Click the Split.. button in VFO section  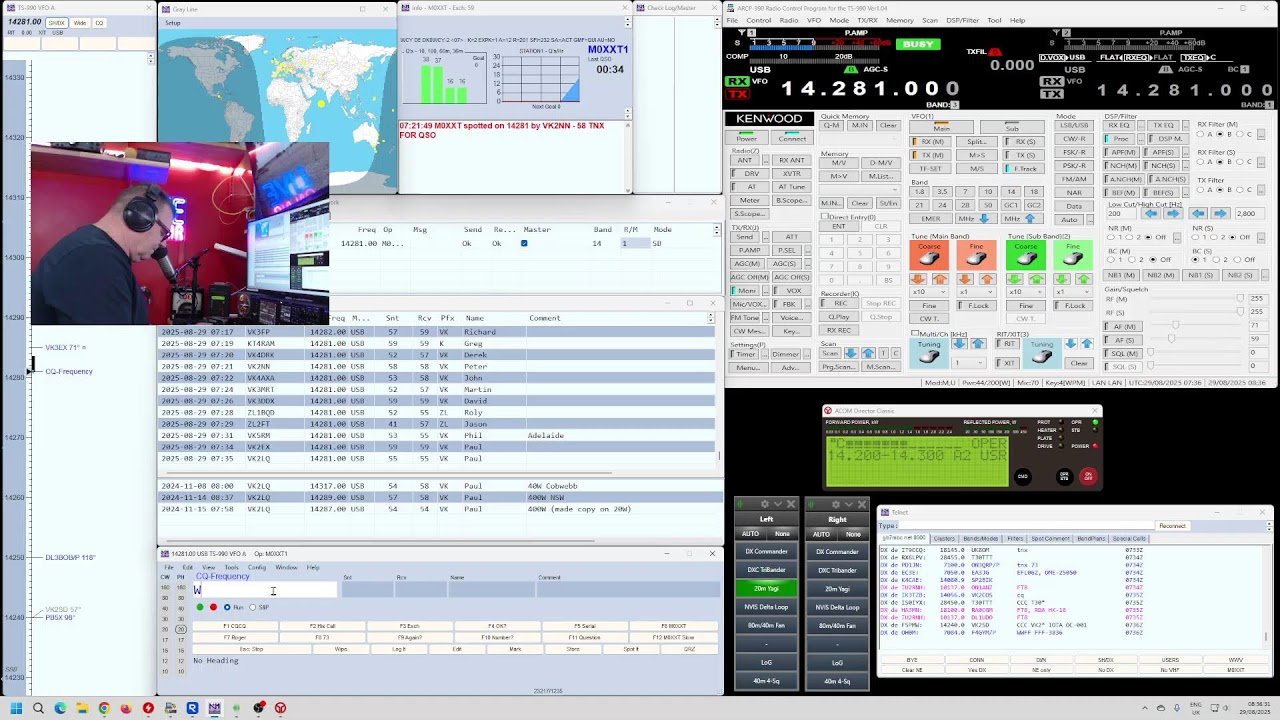(x=977, y=142)
